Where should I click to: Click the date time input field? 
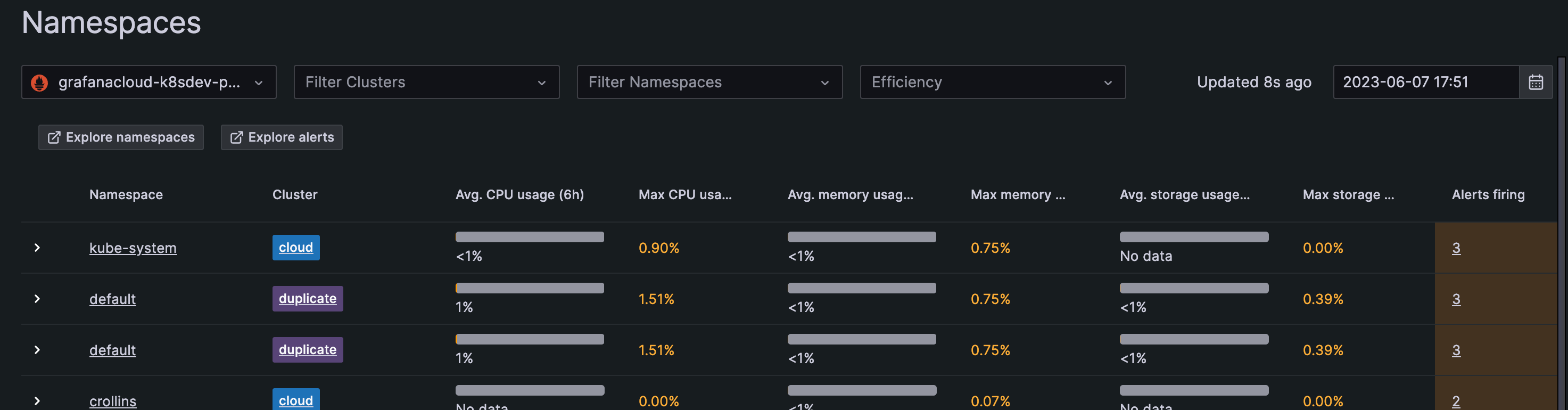point(1424,82)
